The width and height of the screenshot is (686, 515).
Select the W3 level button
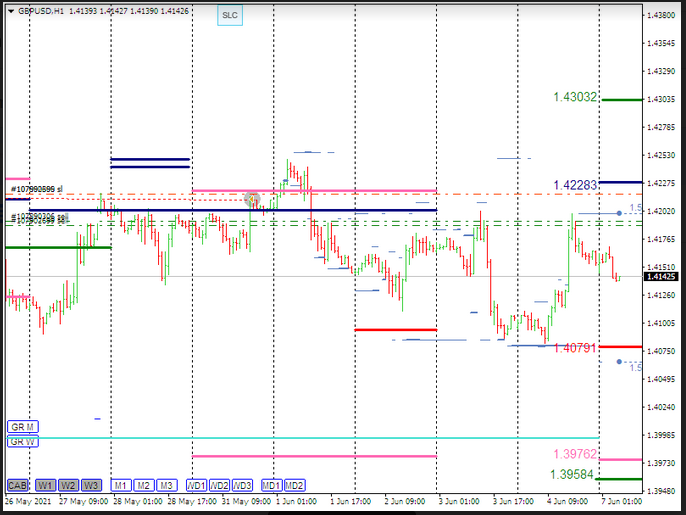91,485
